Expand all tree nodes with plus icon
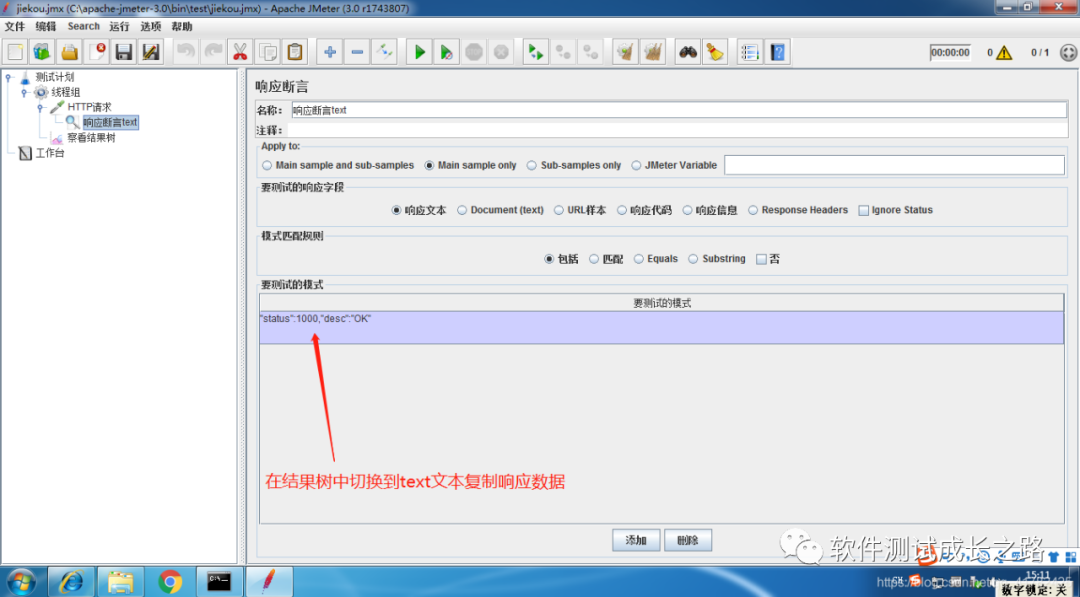The image size is (1080, 597). (329, 52)
